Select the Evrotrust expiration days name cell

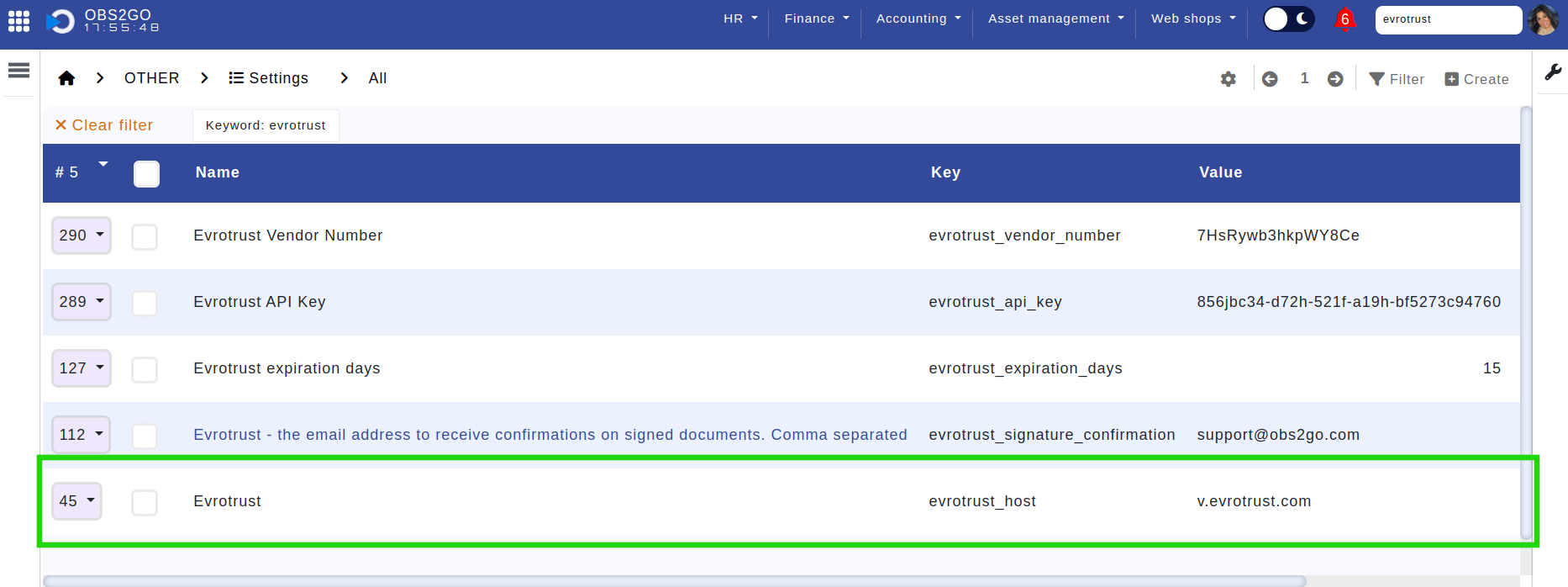(x=287, y=368)
